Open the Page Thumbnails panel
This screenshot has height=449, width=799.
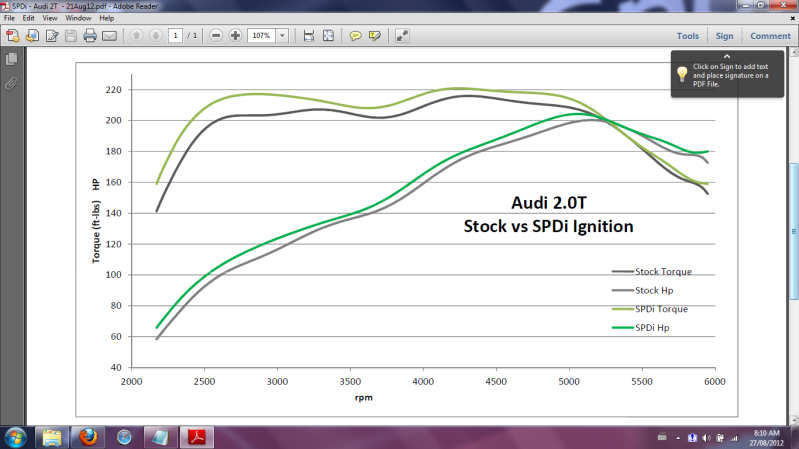coord(12,60)
